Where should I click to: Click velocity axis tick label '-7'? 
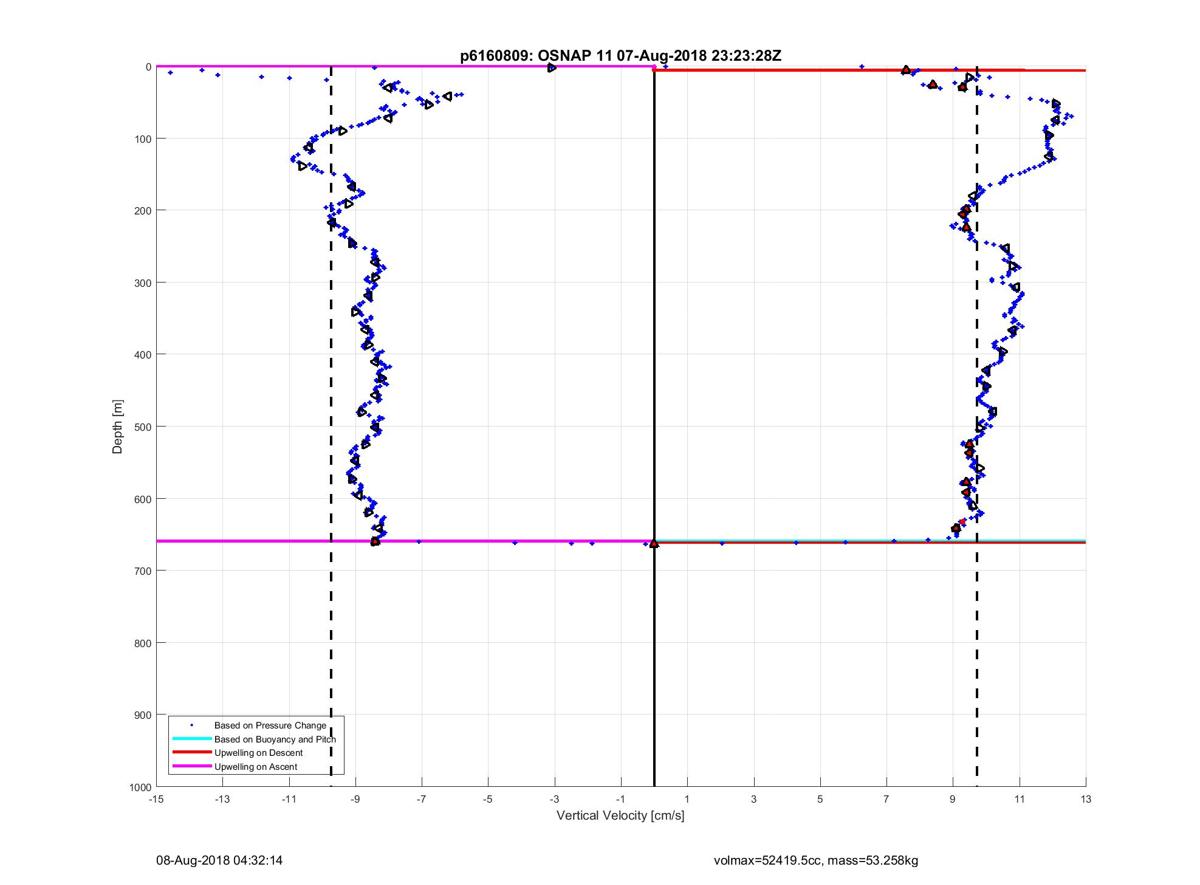[422, 799]
